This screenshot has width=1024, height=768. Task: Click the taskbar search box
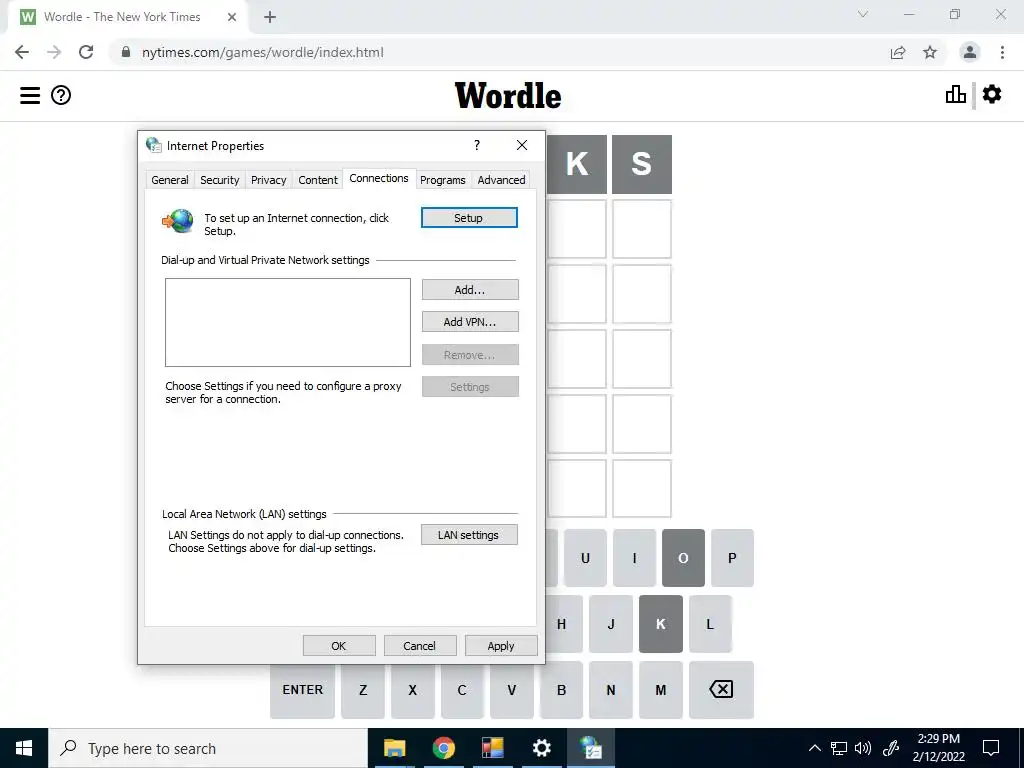[x=208, y=748]
